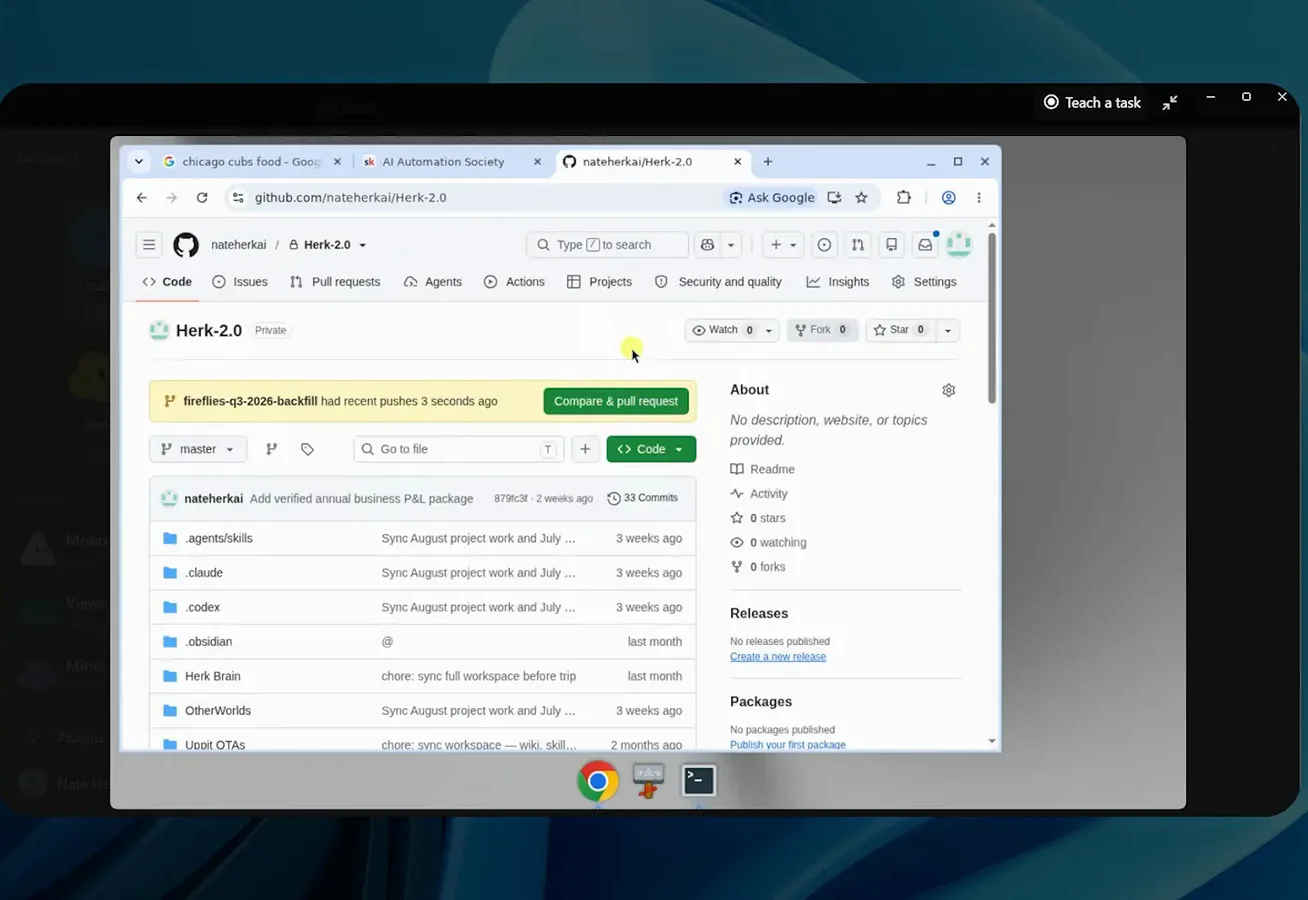The width and height of the screenshot is (1308, 900).
Task: Open the GitHub hamburger navigation menu
Action: [149, 245]
